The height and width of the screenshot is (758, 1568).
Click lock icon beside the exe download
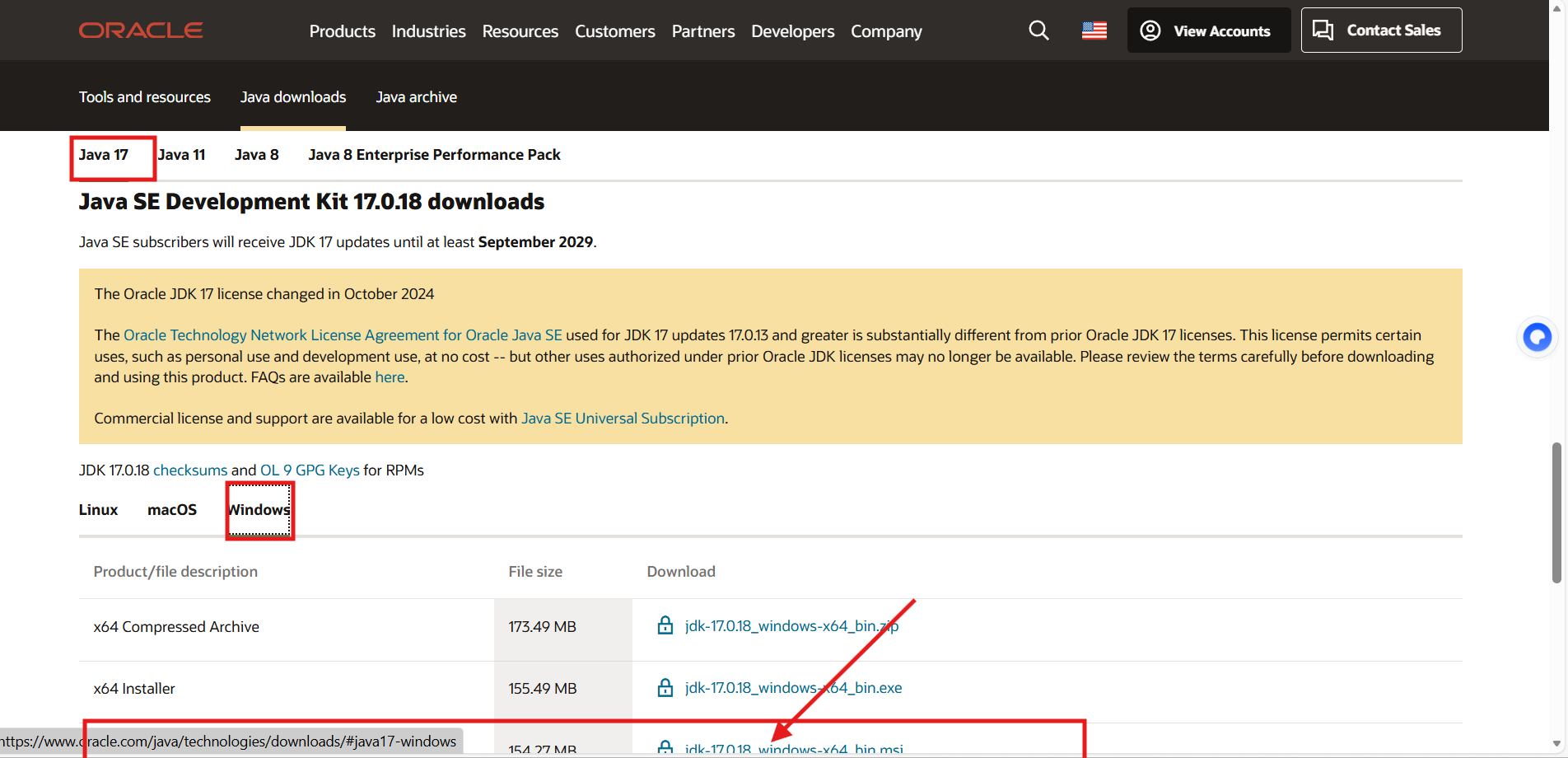click(x=665, y=687)
